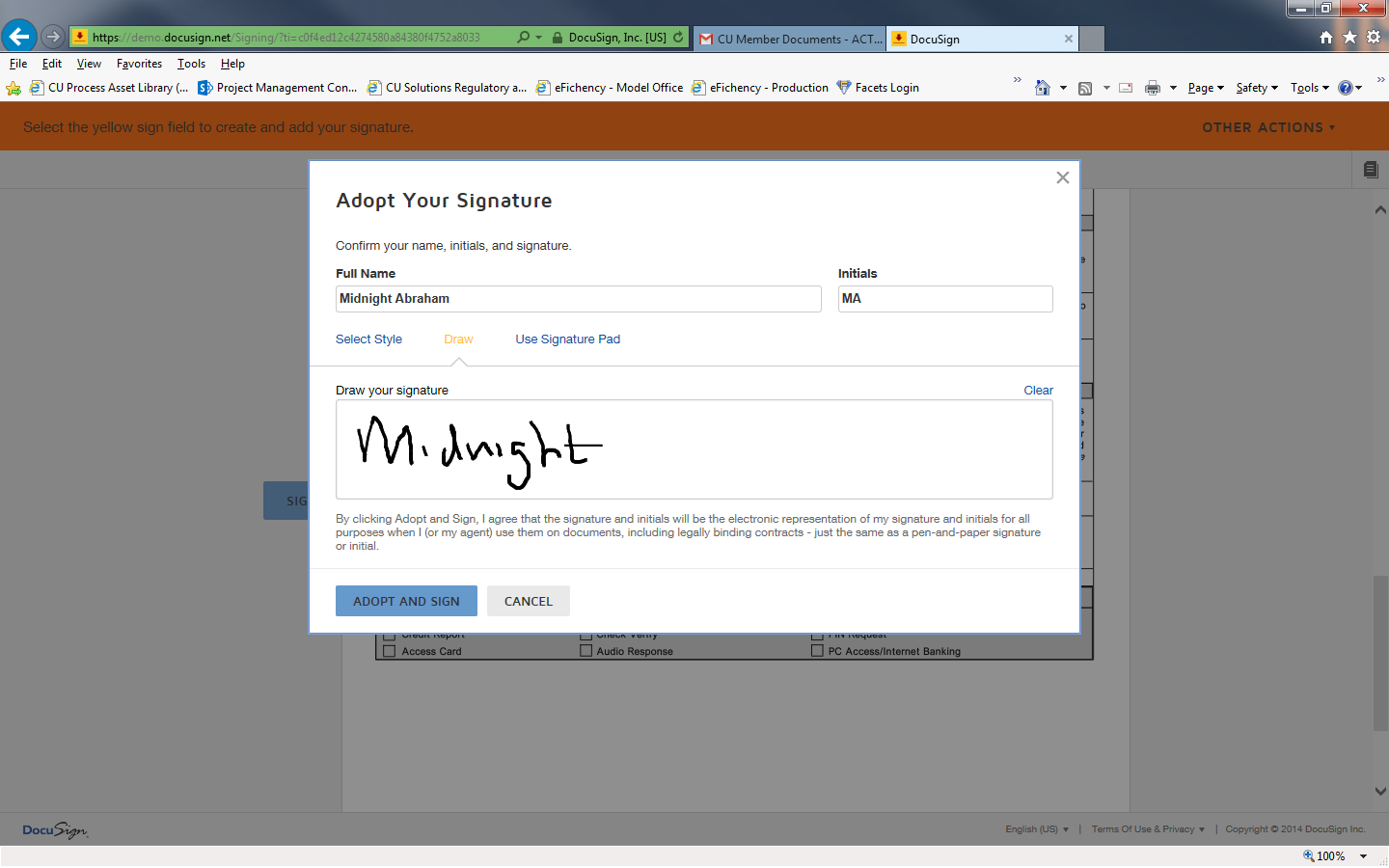
Task: Click the Print icon in command bar
Action: pyautogui.click(x=1153, y=88)
